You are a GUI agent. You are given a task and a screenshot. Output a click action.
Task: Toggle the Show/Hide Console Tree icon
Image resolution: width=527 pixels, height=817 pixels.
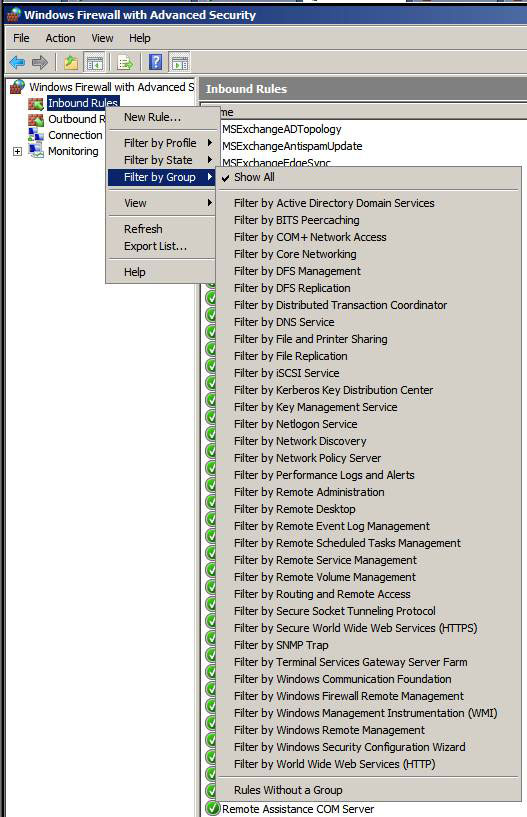[95, 63]
